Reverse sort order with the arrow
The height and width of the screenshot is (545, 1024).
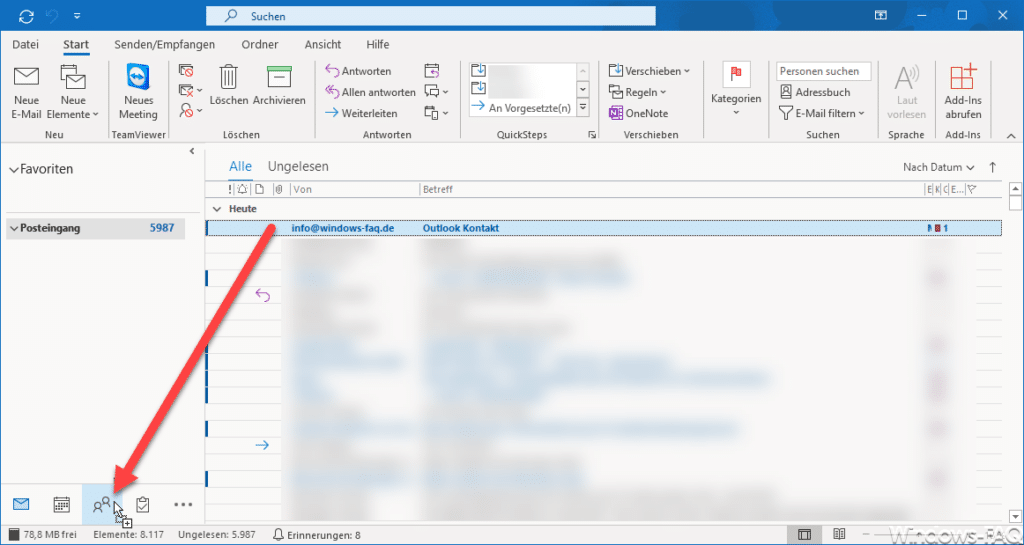click(993, 167)
